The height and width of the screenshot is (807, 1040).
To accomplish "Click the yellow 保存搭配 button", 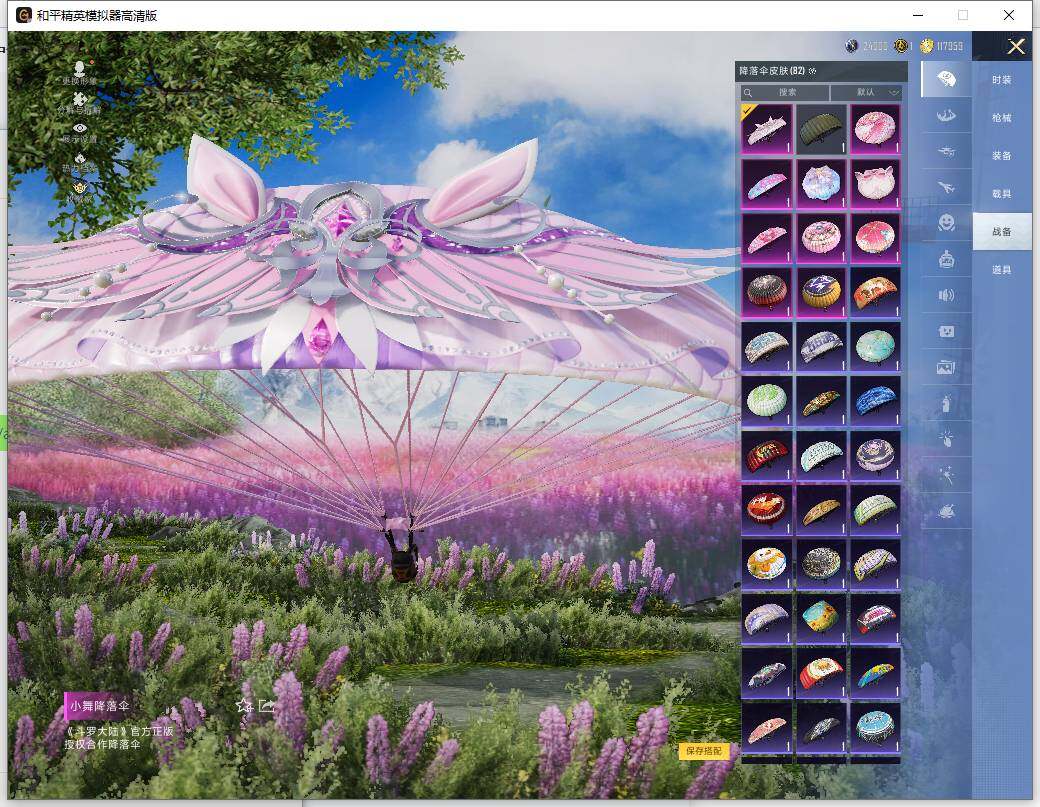I will tap(704, 751).
